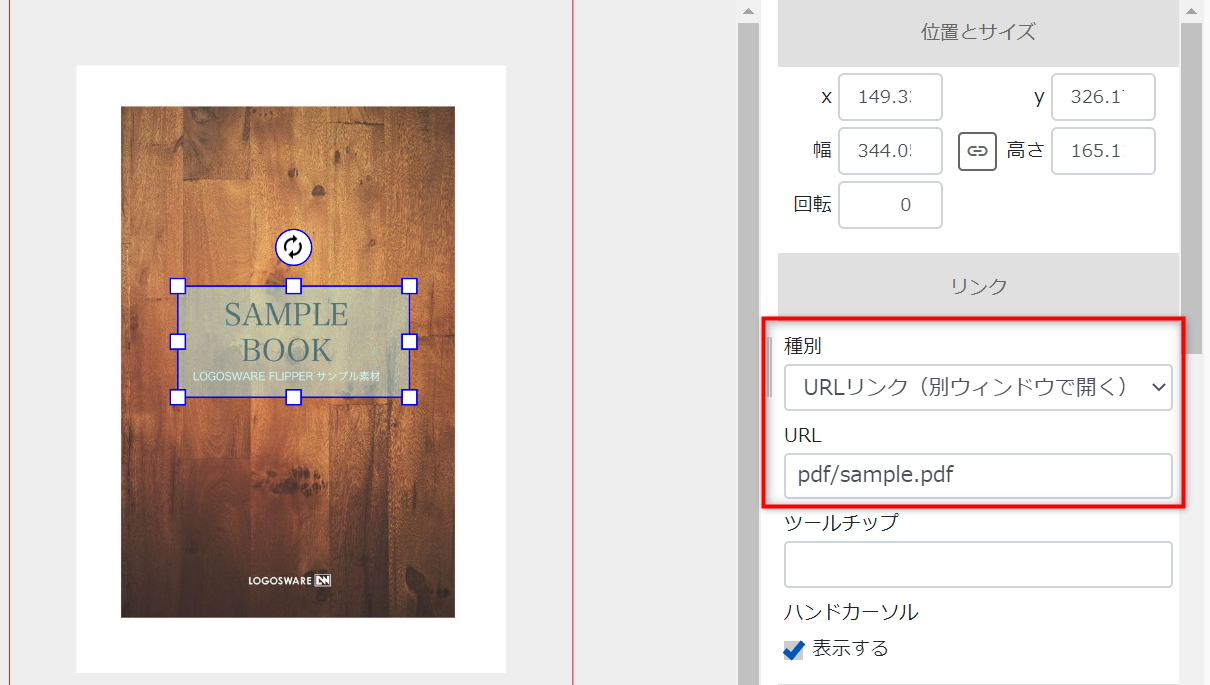The width and height of the screenshot is (1210, 685).
Task: Click the 幅 width field showing 344.0
Action: coord(889,151)
